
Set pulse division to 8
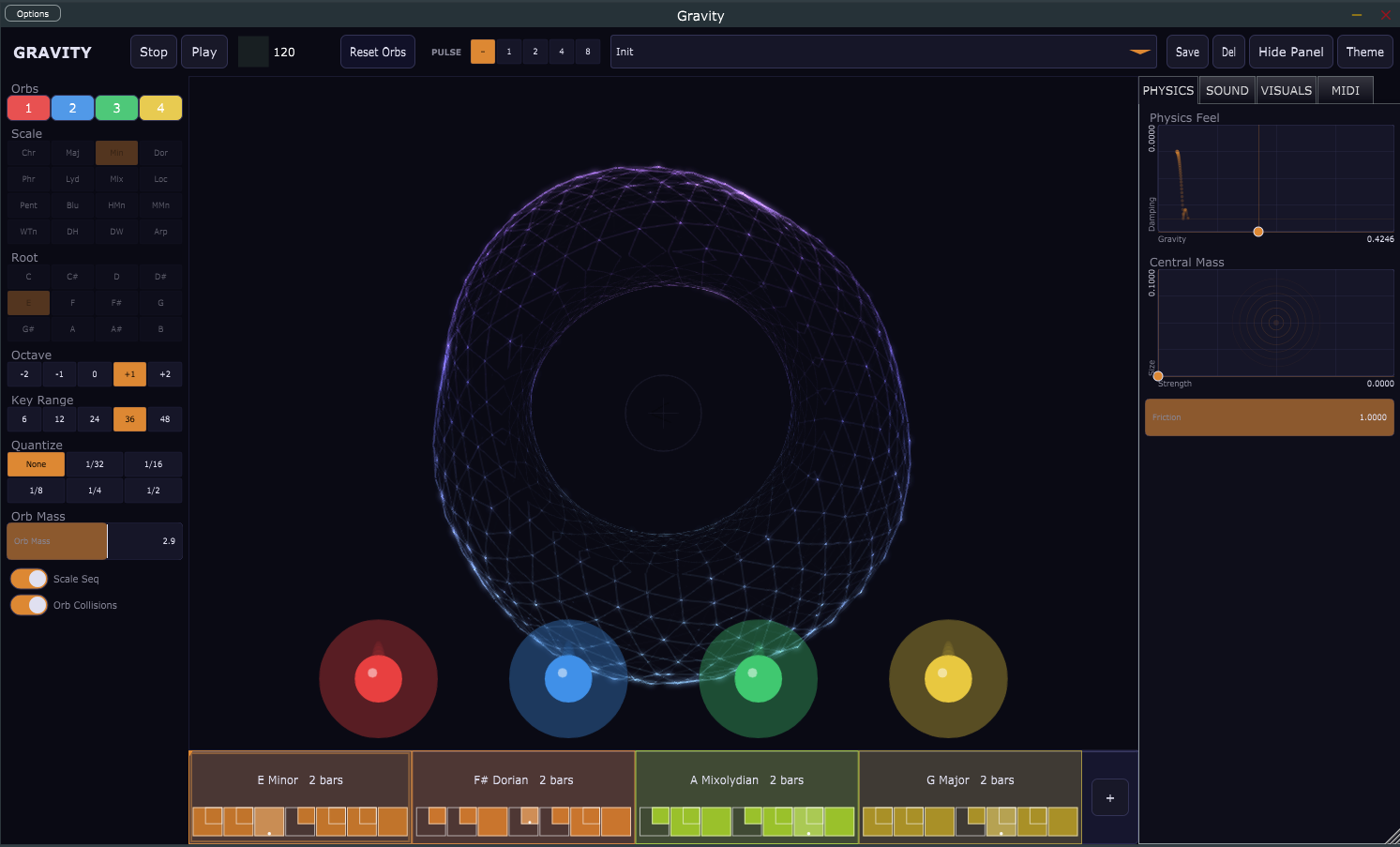point(588,52)
